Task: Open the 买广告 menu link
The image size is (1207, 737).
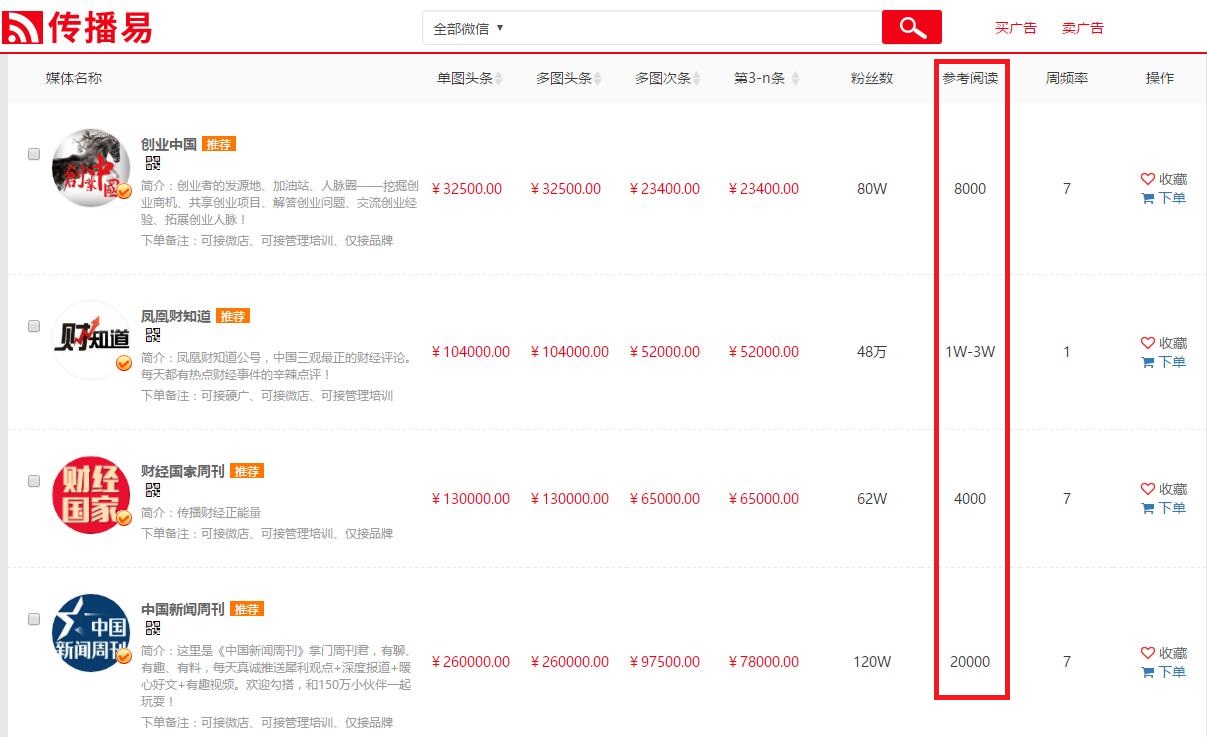Action: (x=1015, y=28)
